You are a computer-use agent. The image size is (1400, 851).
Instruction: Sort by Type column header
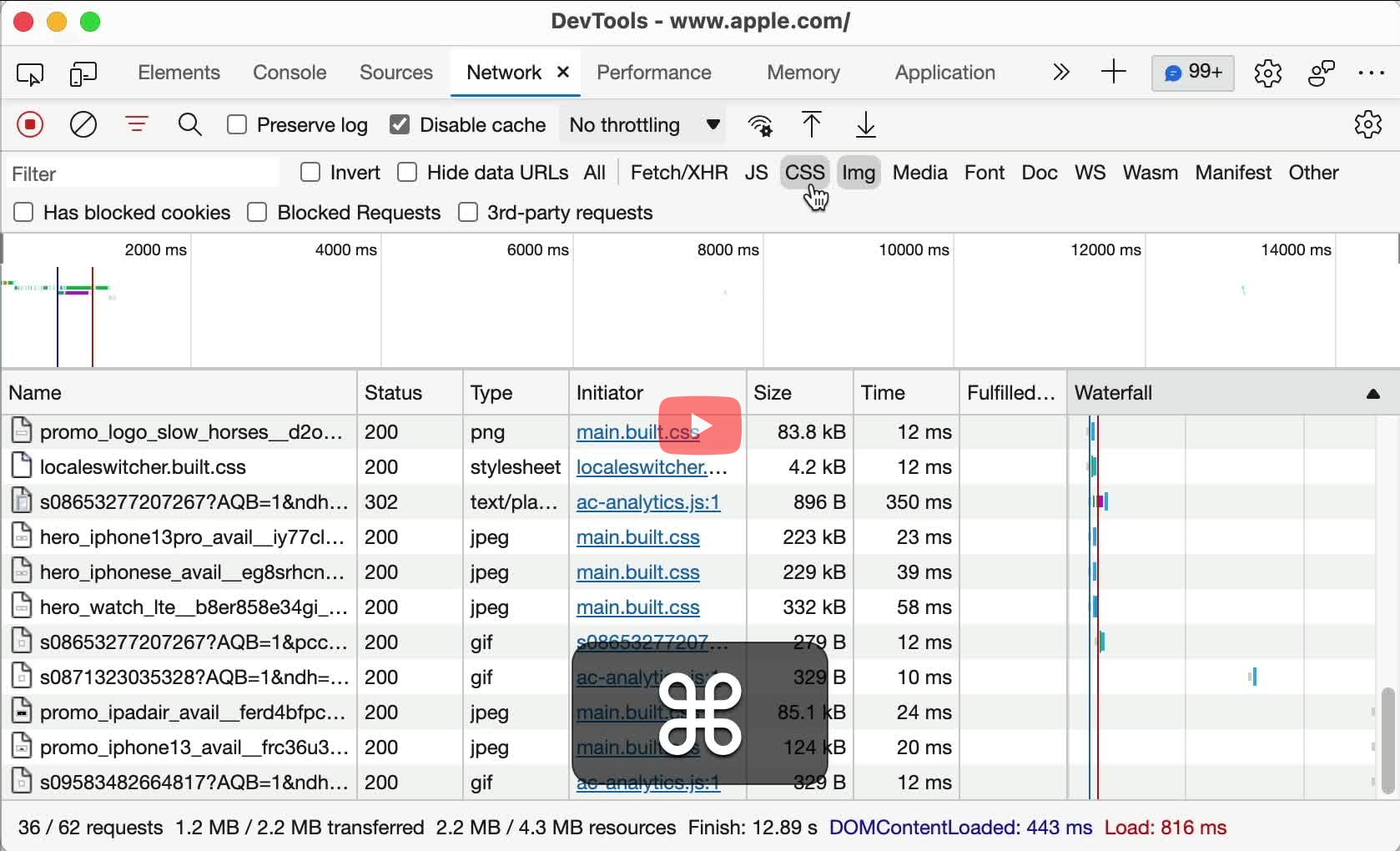(516, 393)
